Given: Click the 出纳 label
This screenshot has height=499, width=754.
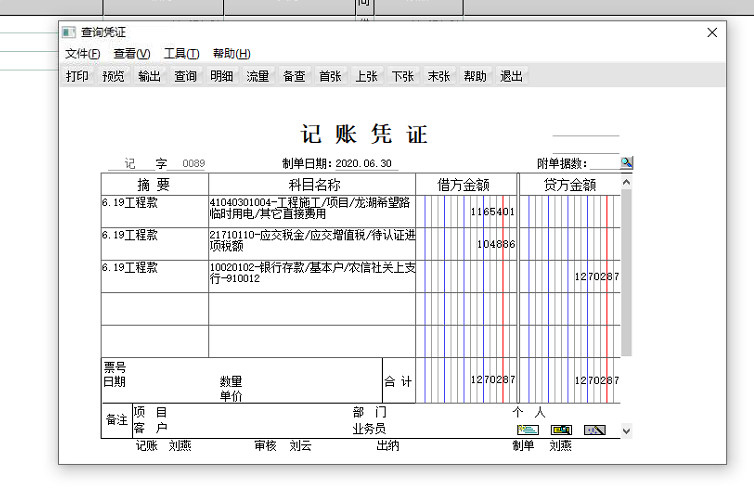Looking at the screenshot, I should [388, 446].
